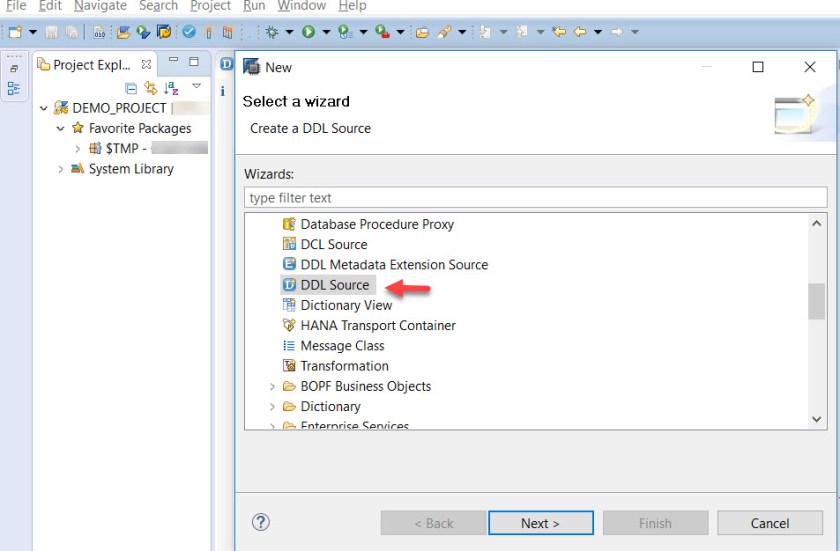Expand the System Library node
Viewport: 840px width, 551px height.
61,169
